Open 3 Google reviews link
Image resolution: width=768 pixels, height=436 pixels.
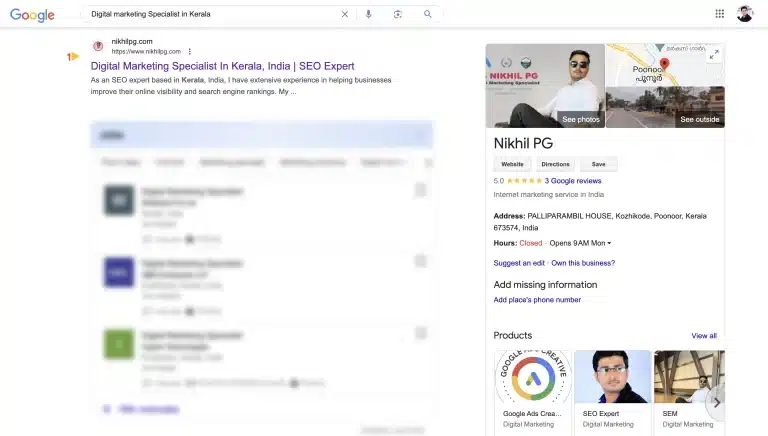[573, 181]
